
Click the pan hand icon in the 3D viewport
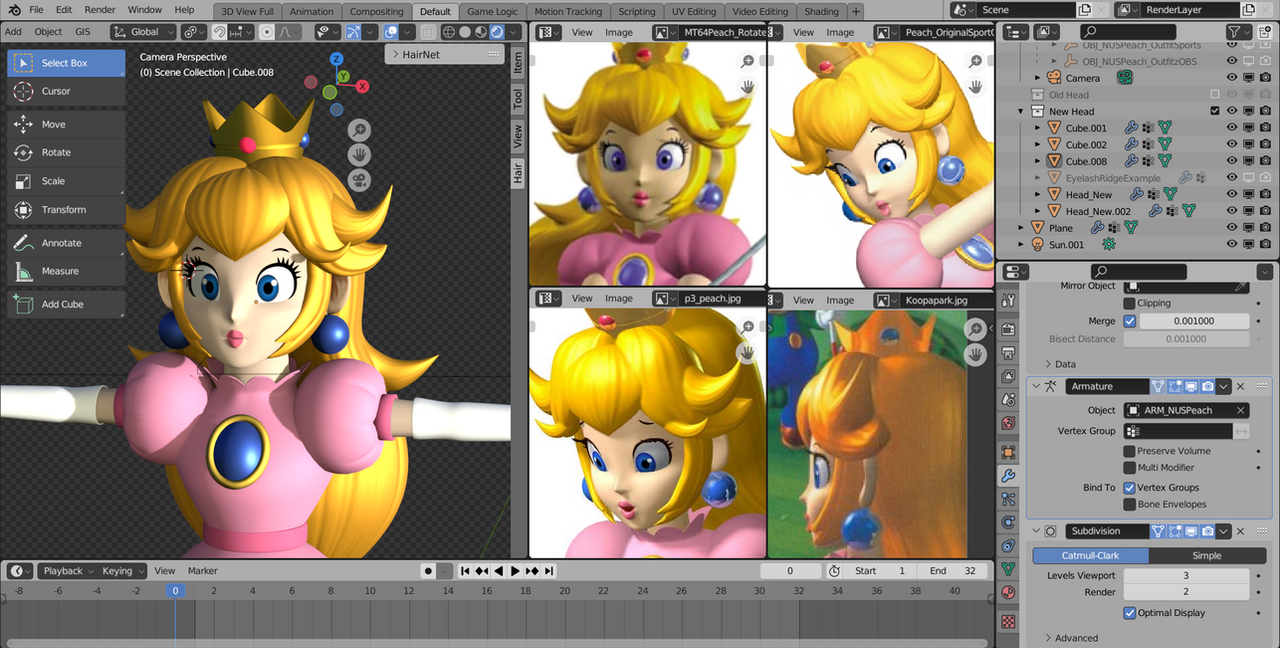pos(359,155)
